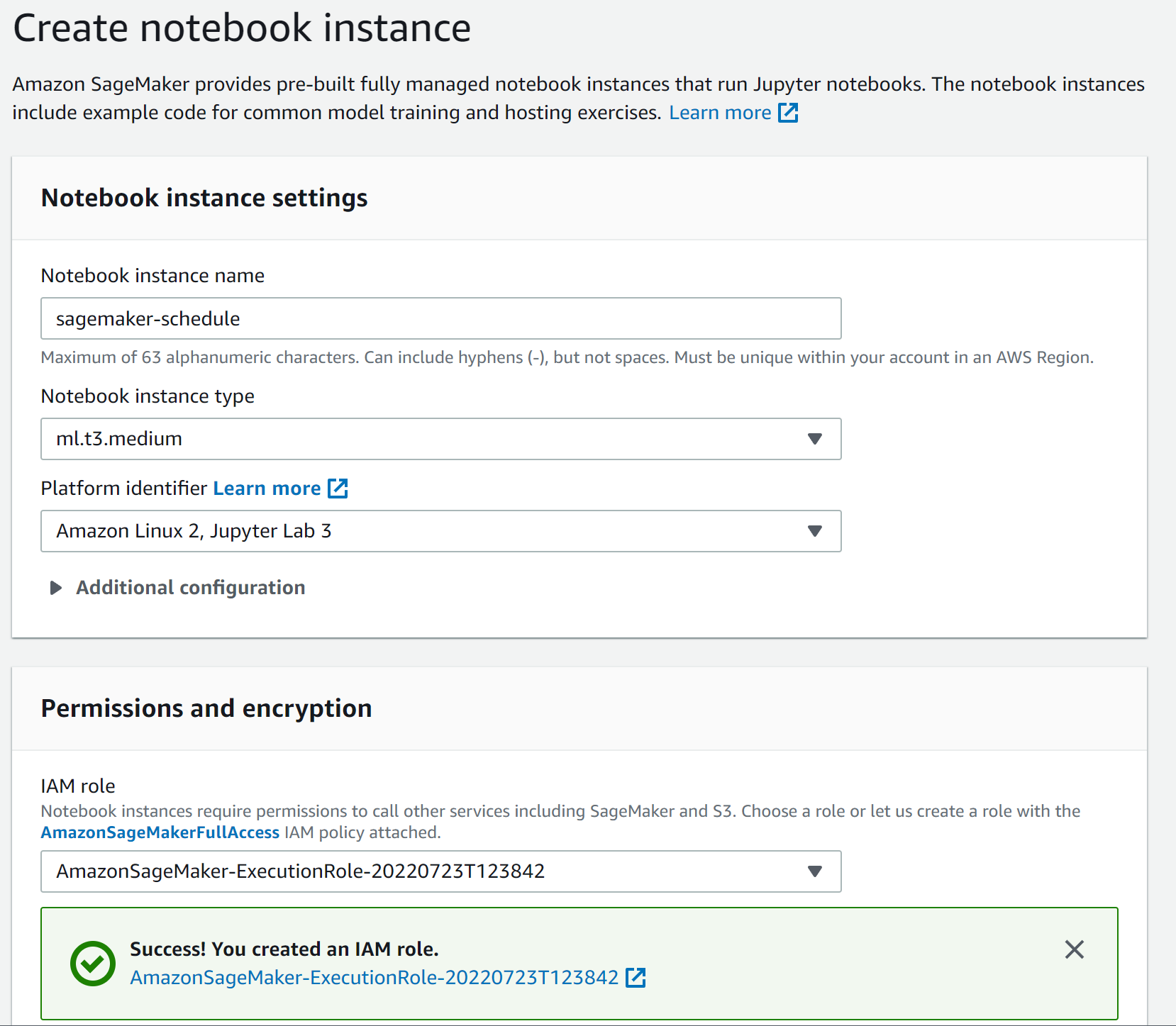Expand Additional configuration disclosure triangle
This screenshot has height=1026, width=1176.
tap(55, 588)
